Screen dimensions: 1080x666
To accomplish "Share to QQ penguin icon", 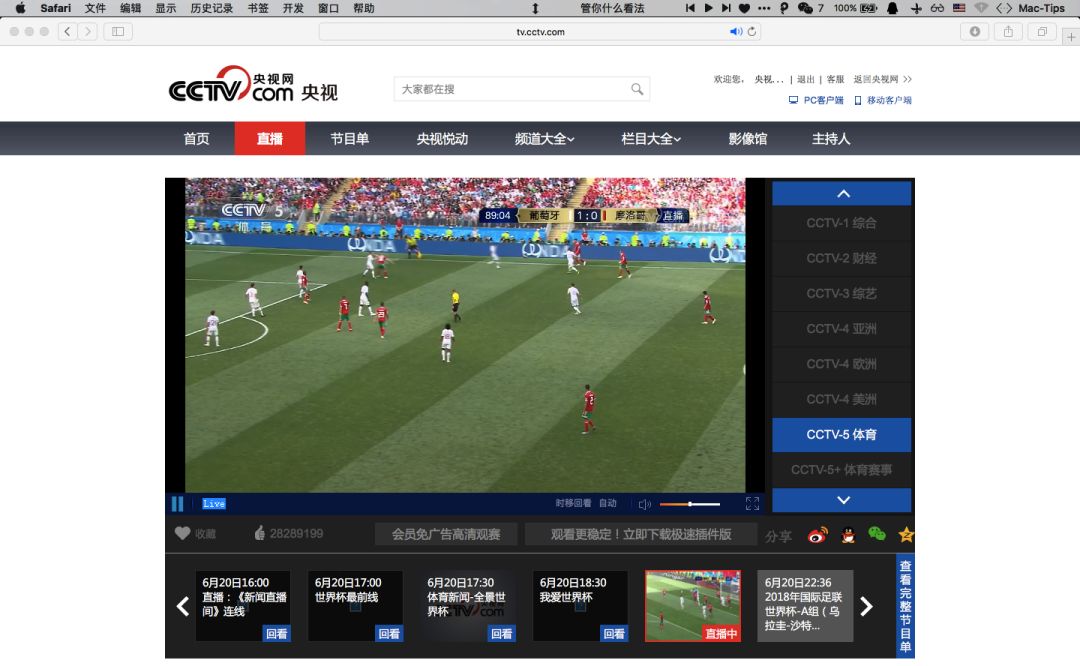I will click(x=848, y=535).
